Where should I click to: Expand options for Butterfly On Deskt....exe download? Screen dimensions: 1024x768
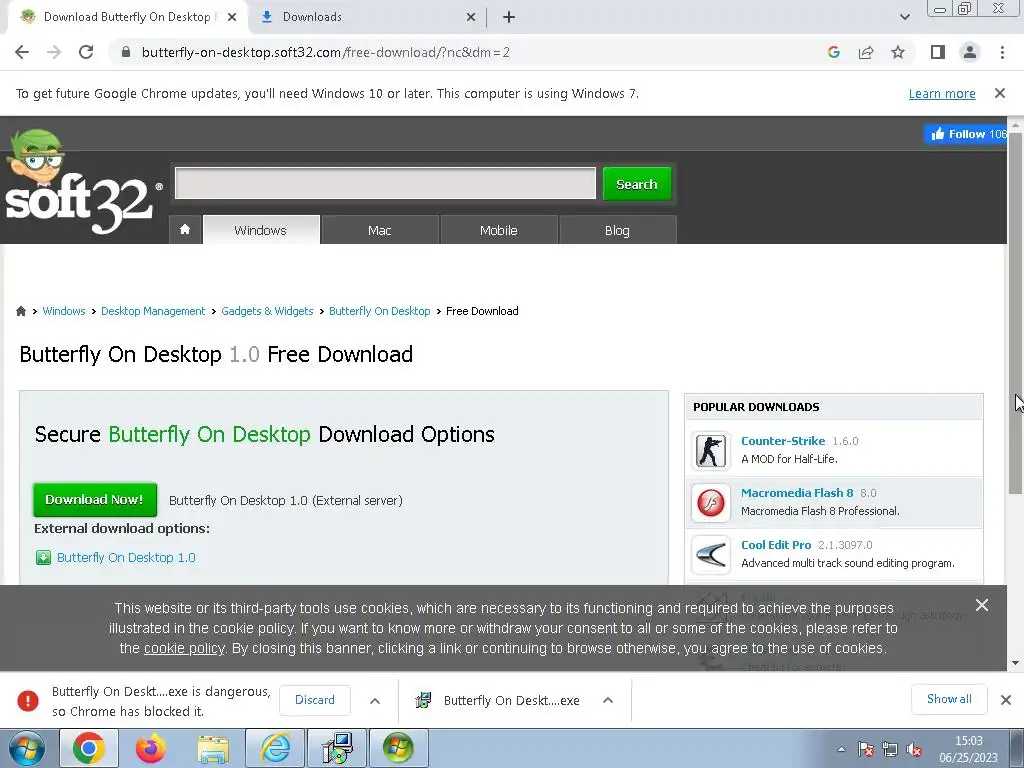608,700
